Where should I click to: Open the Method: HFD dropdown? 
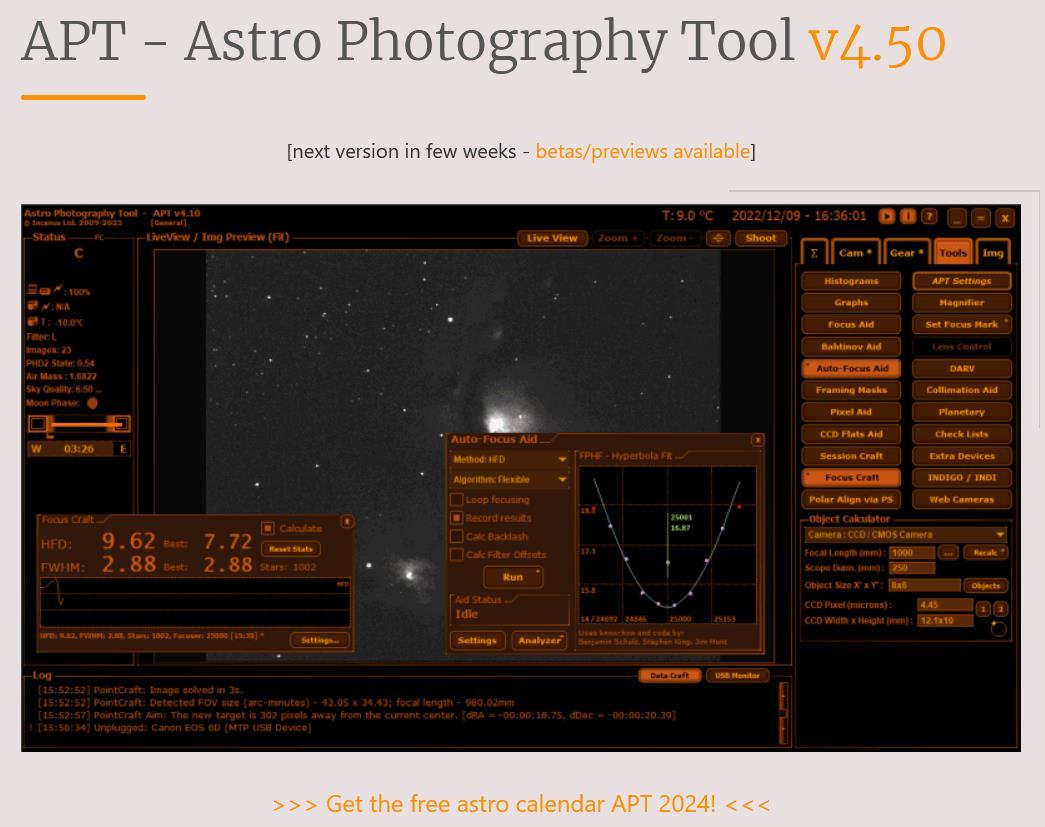pyautogui.click(x=510, y=459)
